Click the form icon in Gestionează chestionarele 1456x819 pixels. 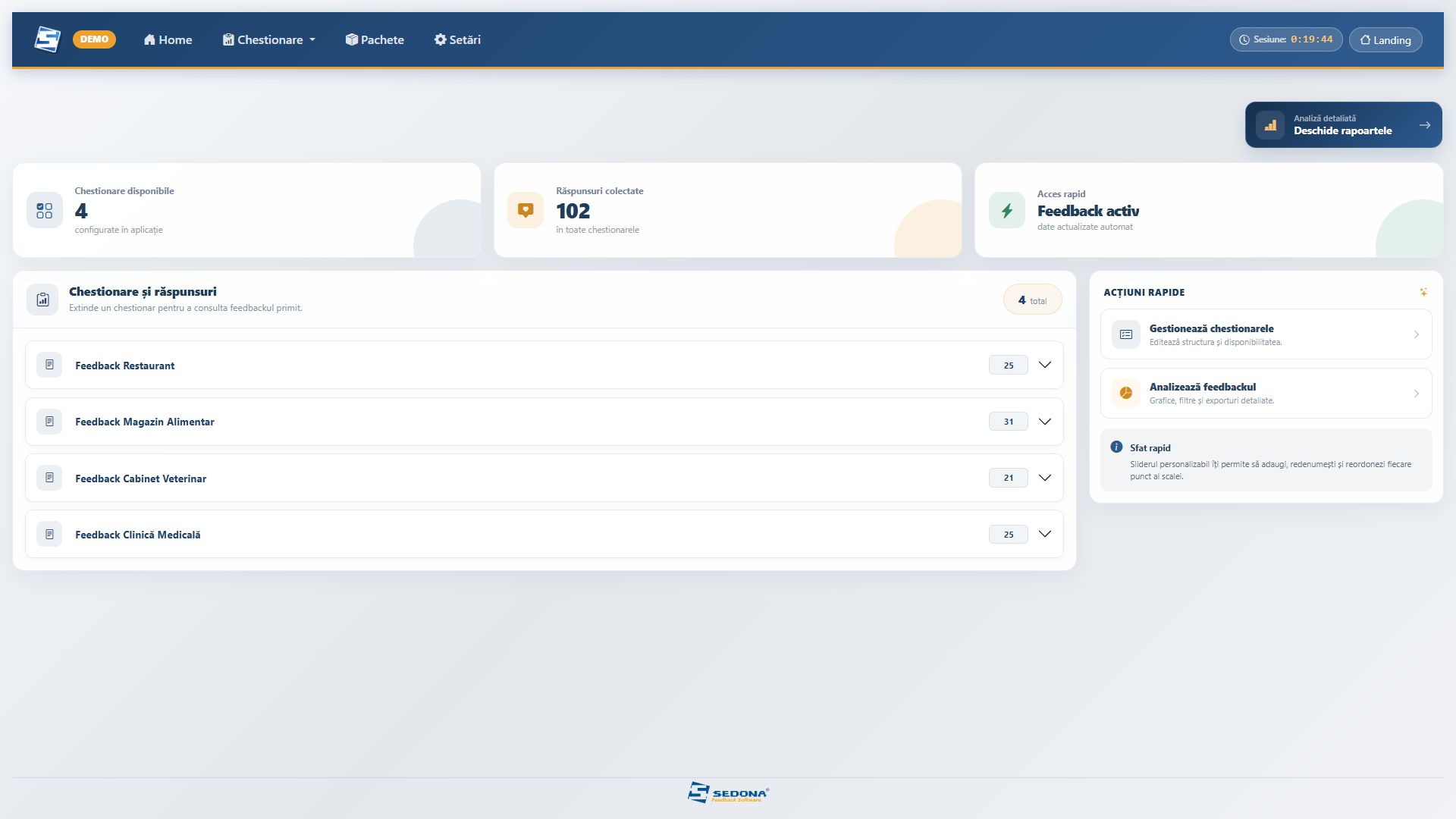(x=1126, y=334)
